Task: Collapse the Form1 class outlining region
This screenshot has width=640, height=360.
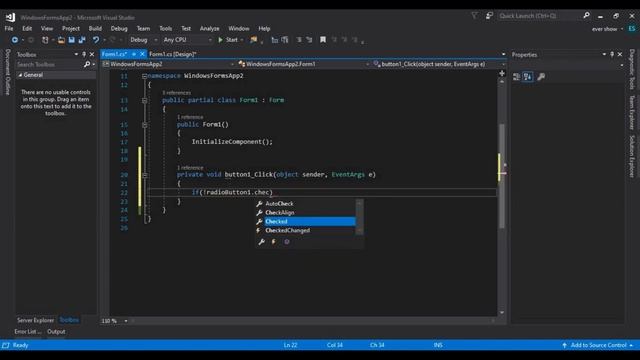Action: coord(144,100)
